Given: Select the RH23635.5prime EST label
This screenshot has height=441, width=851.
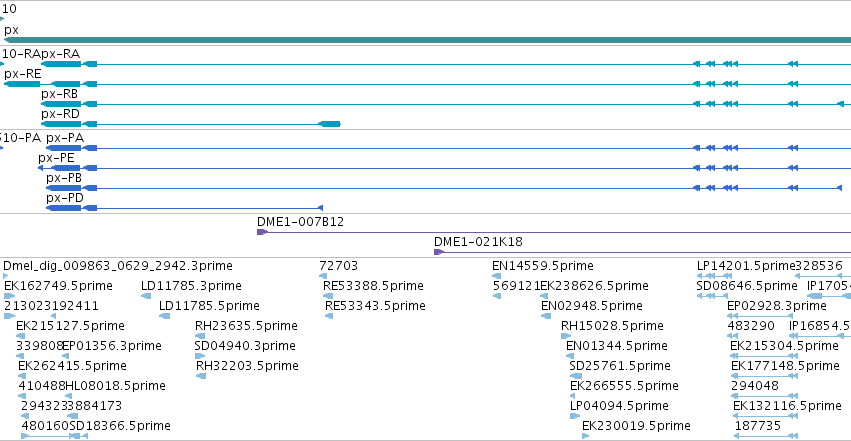Looking at the screenshot, I should (246, 326).
